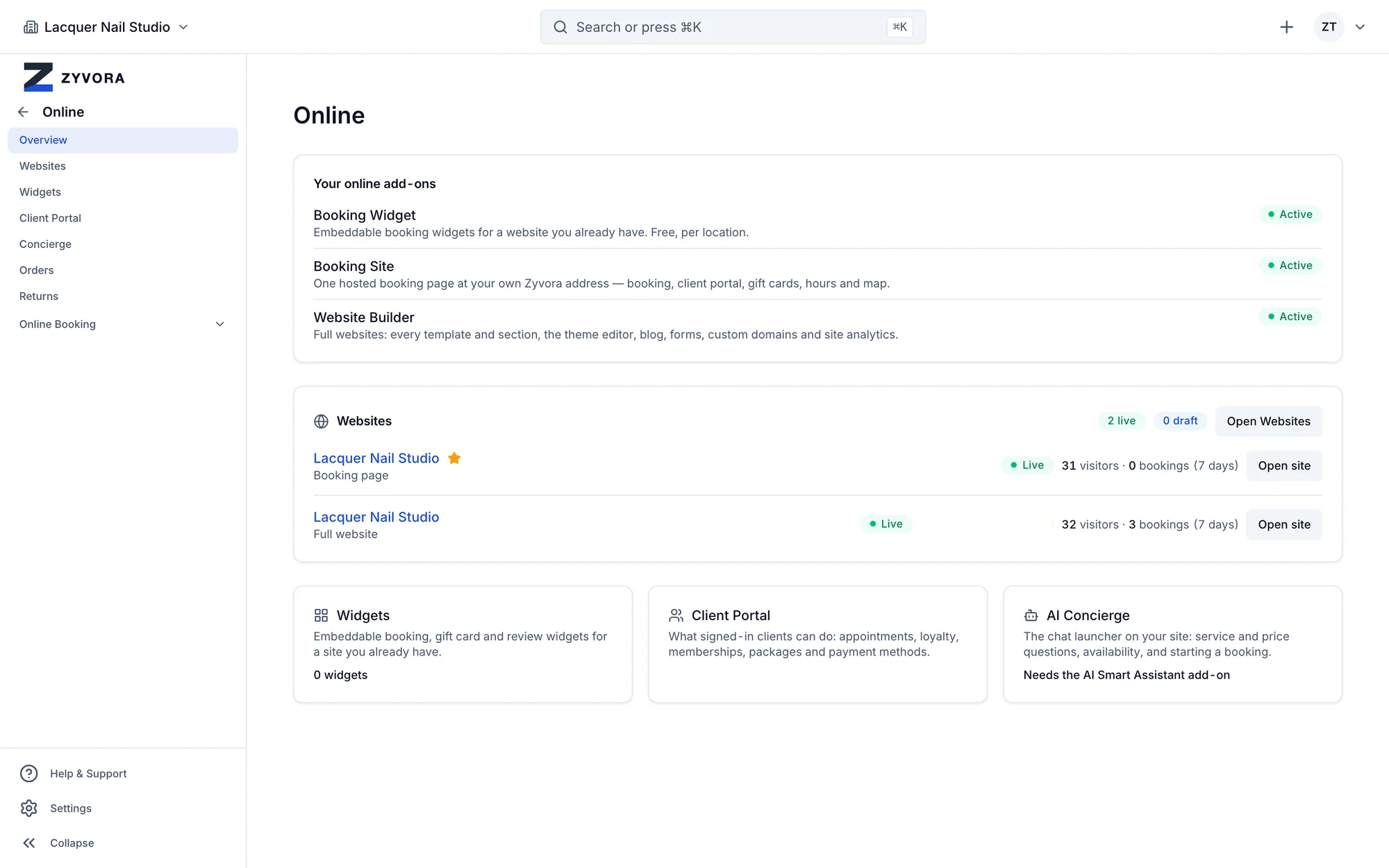Click the globe icon beside Websites heading
This screenshot has width=1389, height=868.
(321, 422)
